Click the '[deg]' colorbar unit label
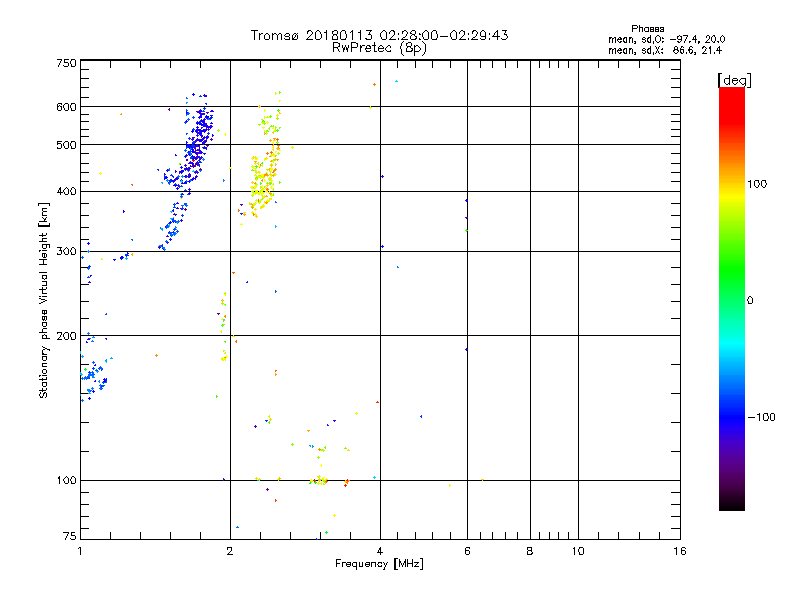800x600 pixels. point(734,81)
